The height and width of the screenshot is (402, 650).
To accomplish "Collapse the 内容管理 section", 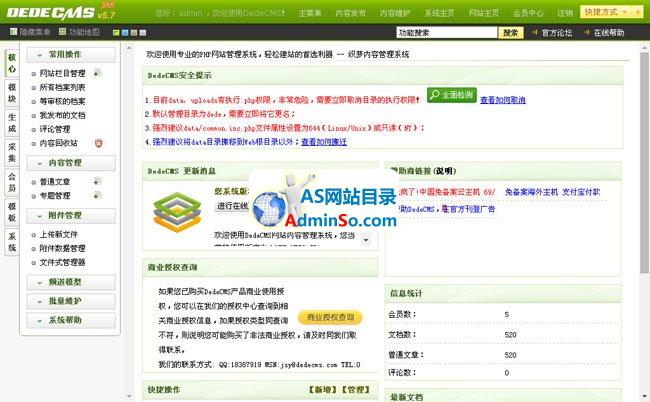I will [x=71, y=163].
